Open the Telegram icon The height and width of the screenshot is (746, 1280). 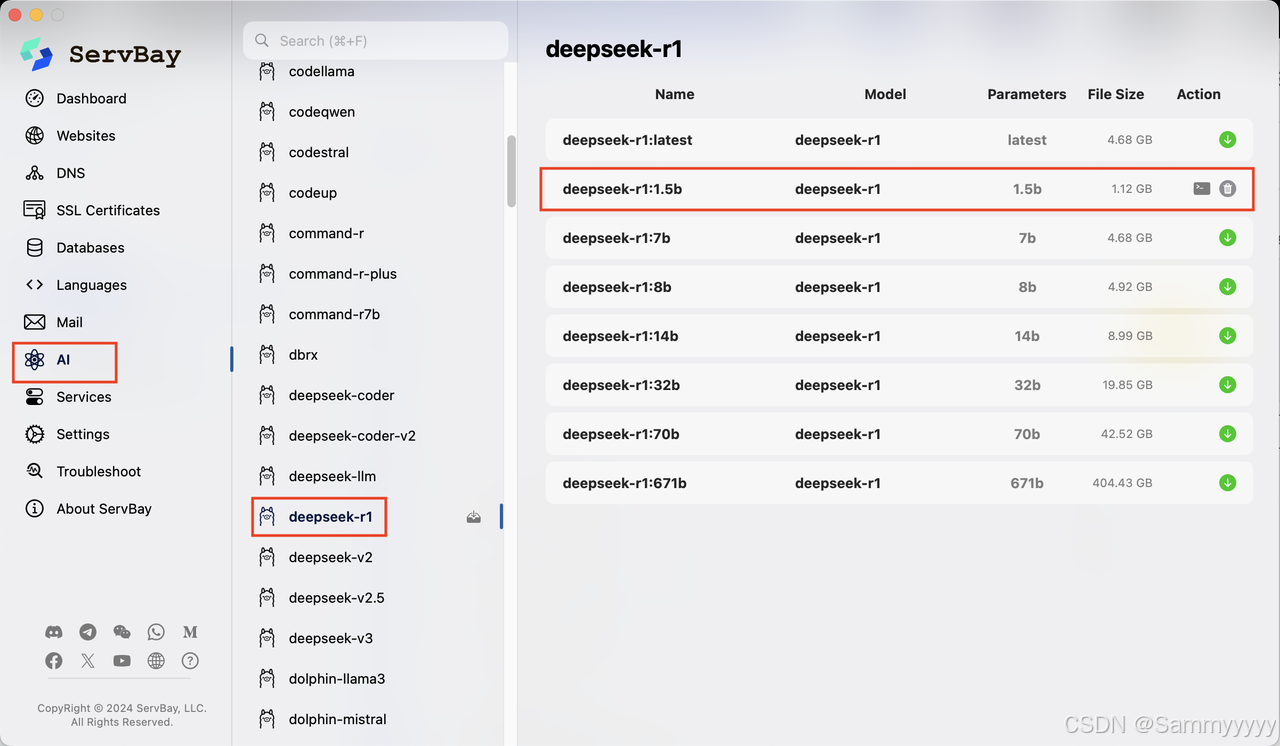click(88, 632)
